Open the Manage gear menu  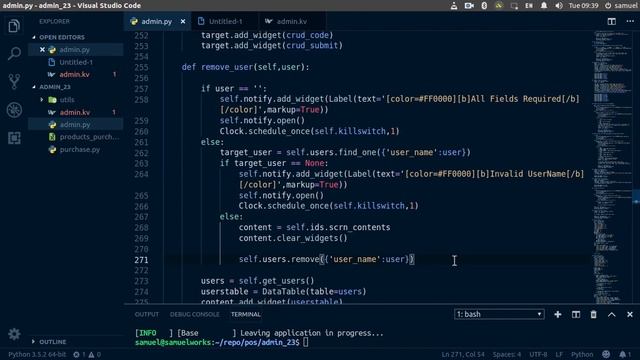[14, 334]
